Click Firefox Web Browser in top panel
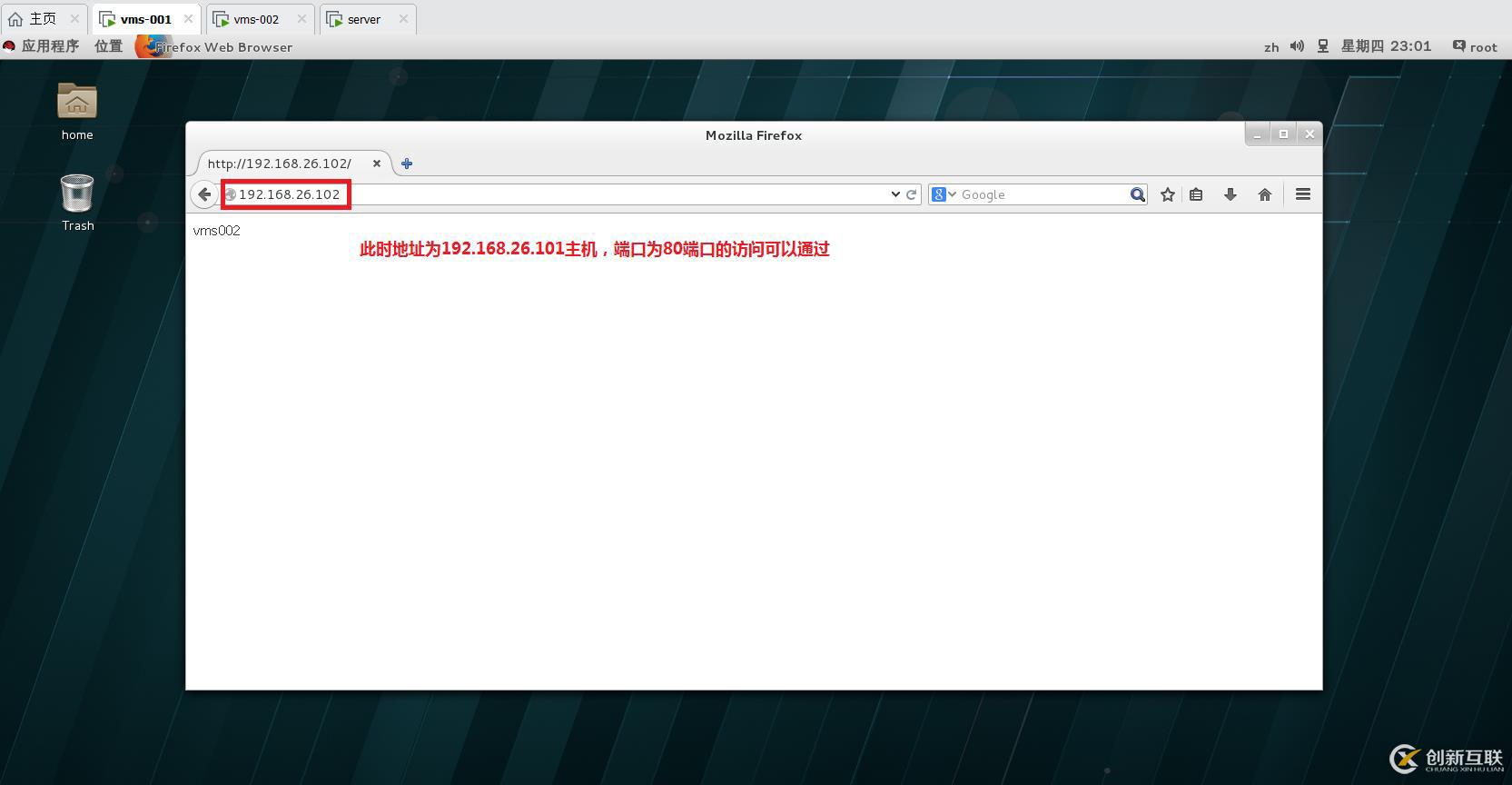Image resolution: width=1512 pixels, height=785 pixels. (214, 46)
